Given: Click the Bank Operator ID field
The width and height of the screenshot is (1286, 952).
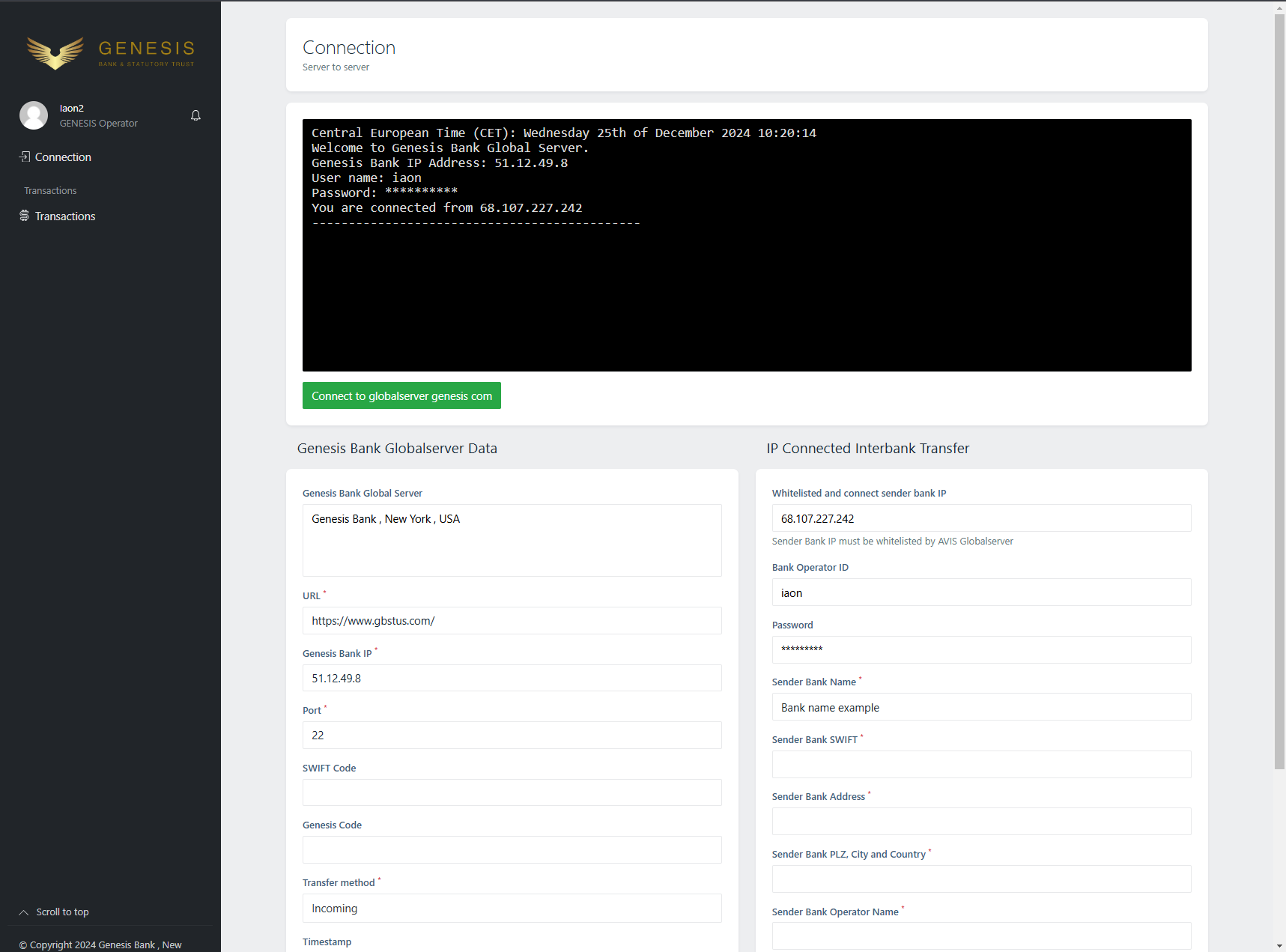Looking at the screenshot, I should click(x=981, y=593).
